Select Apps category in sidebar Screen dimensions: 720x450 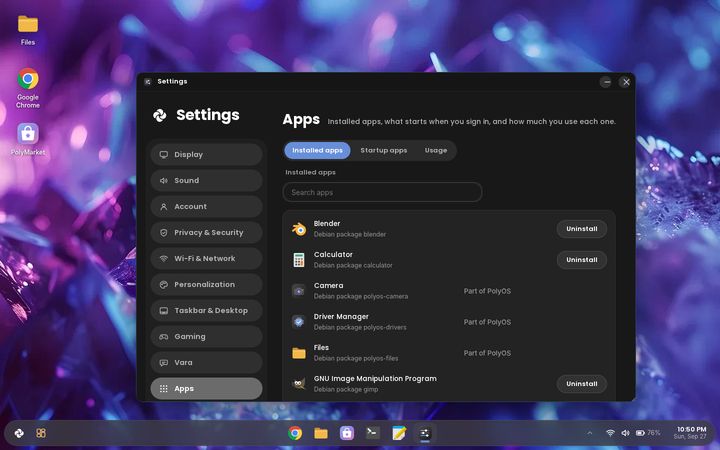coord(207,389)
